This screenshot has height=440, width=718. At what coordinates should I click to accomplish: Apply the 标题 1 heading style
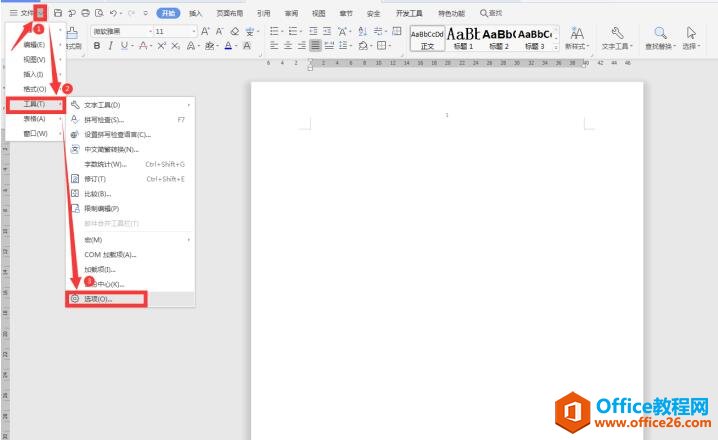click(463, 38)
